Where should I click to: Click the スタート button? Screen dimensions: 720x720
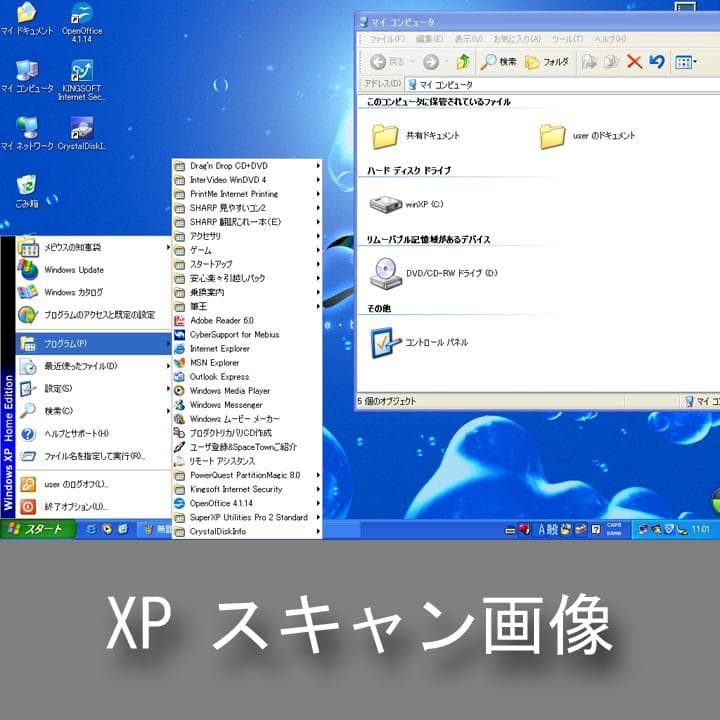coord(38,529)
